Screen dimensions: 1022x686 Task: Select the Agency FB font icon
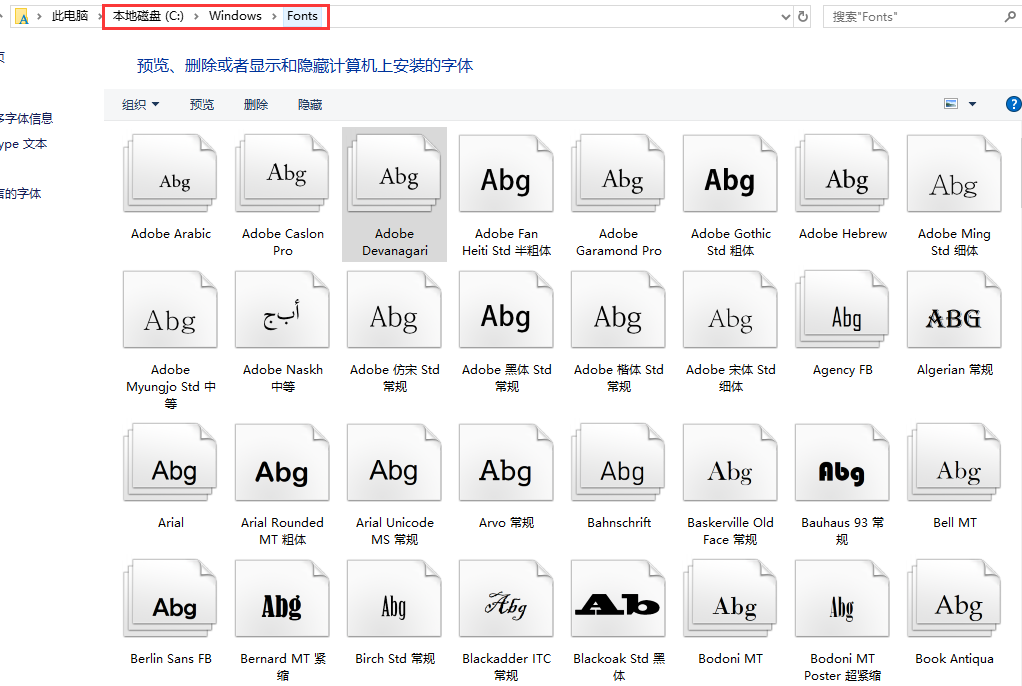[x=843, y=310]
